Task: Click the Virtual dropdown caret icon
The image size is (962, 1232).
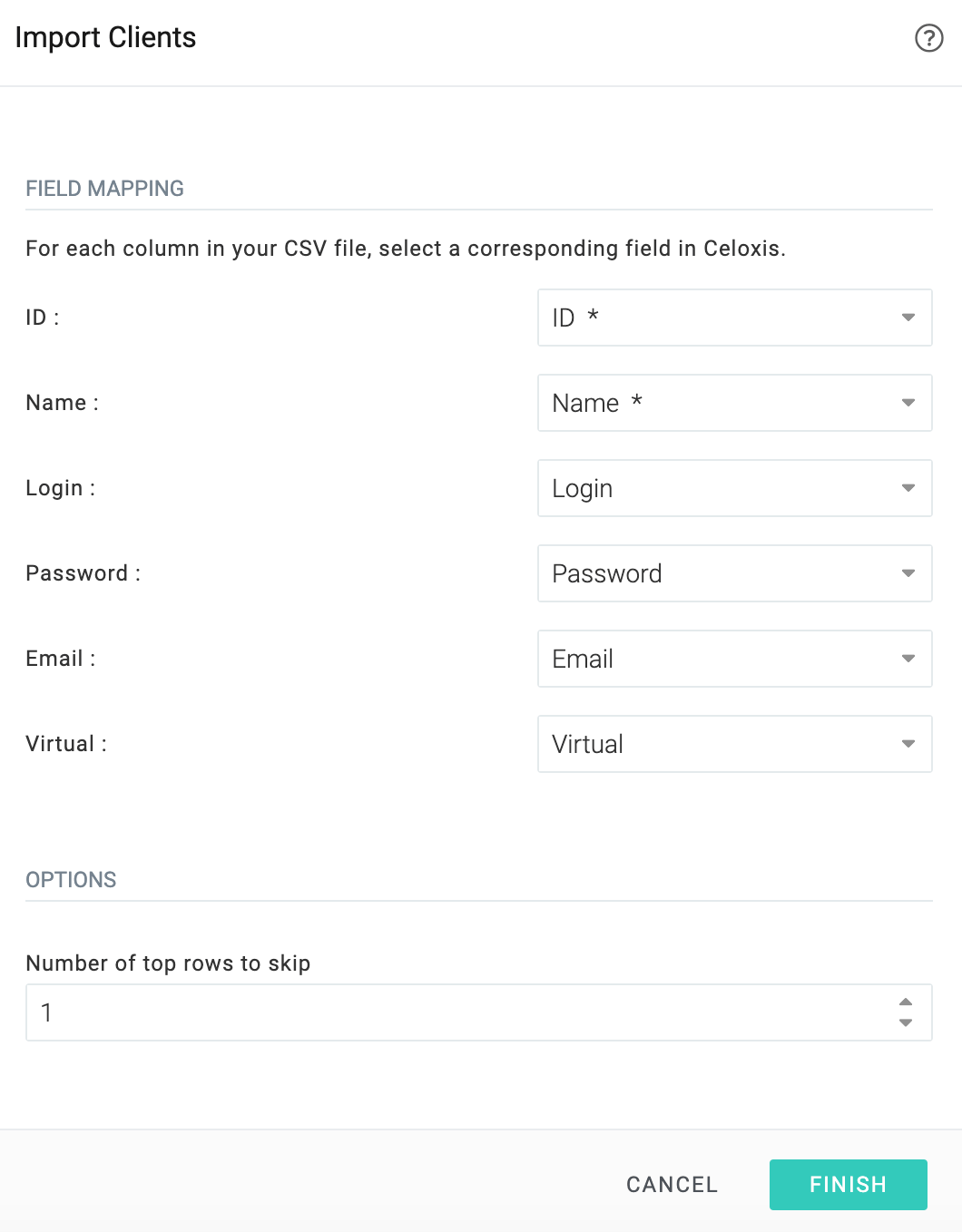Action: (908, 744)
